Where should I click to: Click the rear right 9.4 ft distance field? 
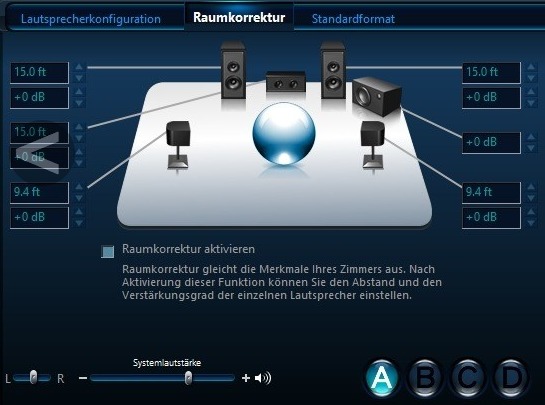pos(491,193)
